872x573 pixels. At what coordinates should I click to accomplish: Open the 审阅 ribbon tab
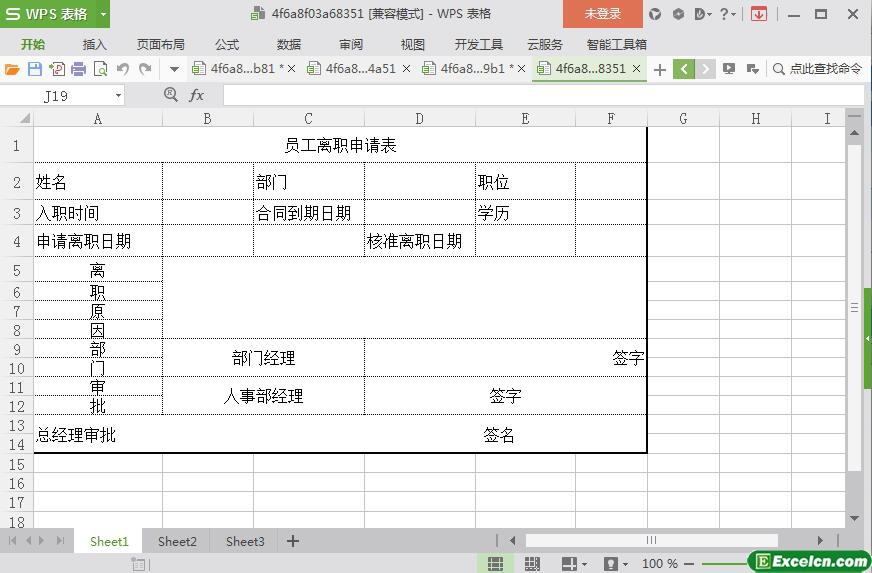(x=351, y=45)
